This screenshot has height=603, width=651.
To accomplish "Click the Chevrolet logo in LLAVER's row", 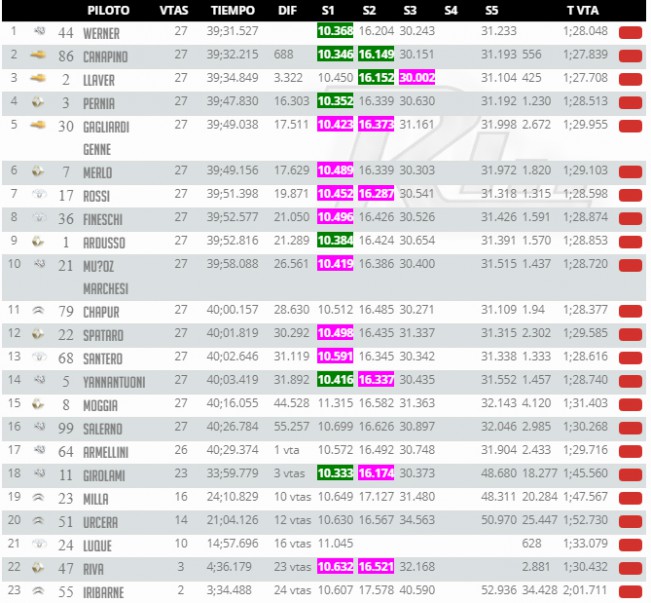I will point(38,78).
